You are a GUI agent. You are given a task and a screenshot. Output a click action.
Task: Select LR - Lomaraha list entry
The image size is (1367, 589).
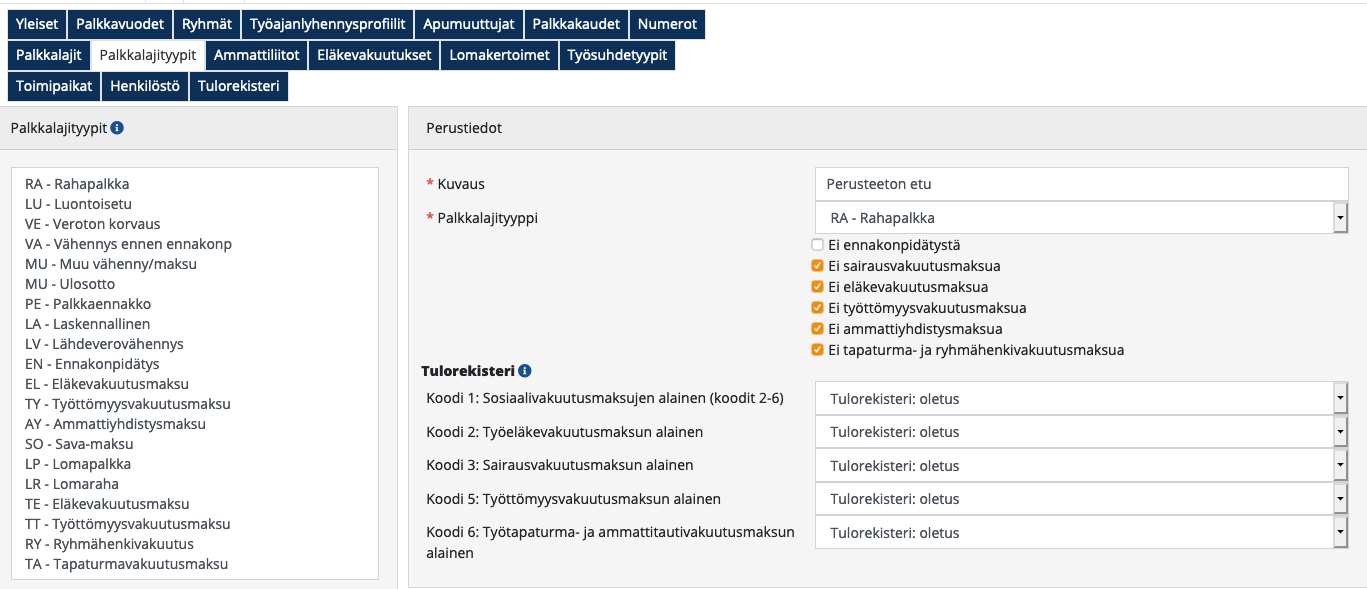click(72, 484)
